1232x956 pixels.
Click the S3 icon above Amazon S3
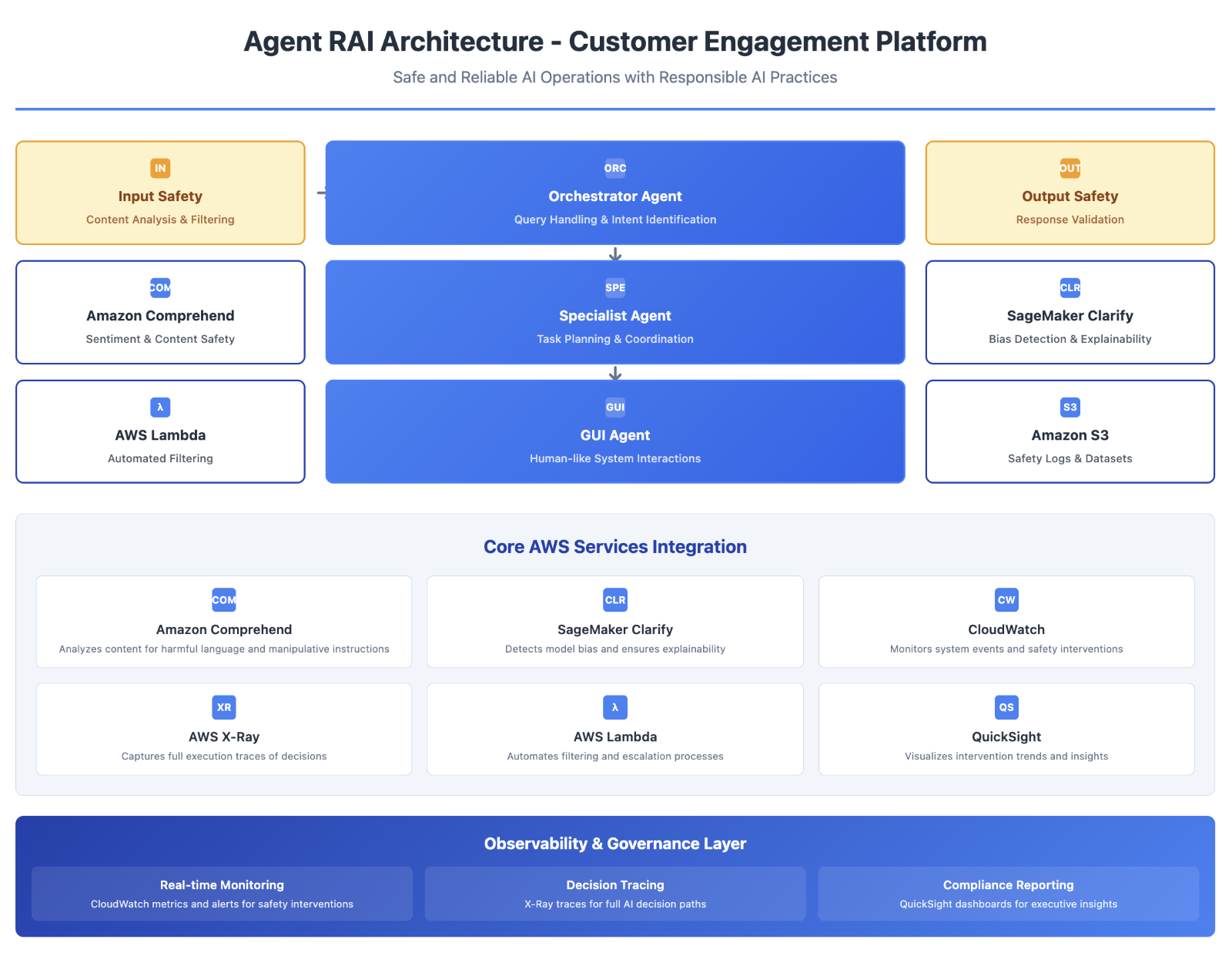1070,407
